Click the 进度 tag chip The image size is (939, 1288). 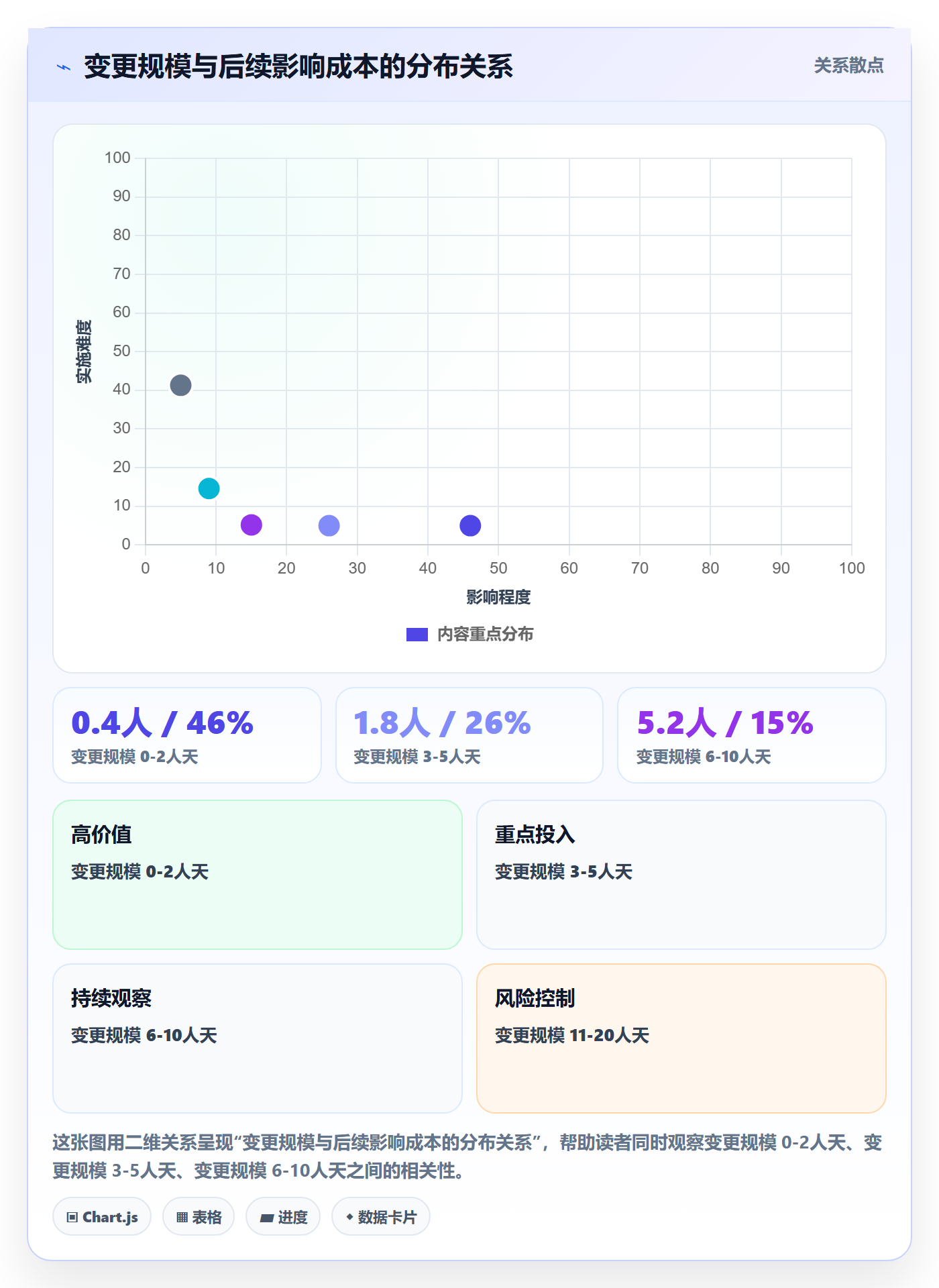tap(283, 1217)
